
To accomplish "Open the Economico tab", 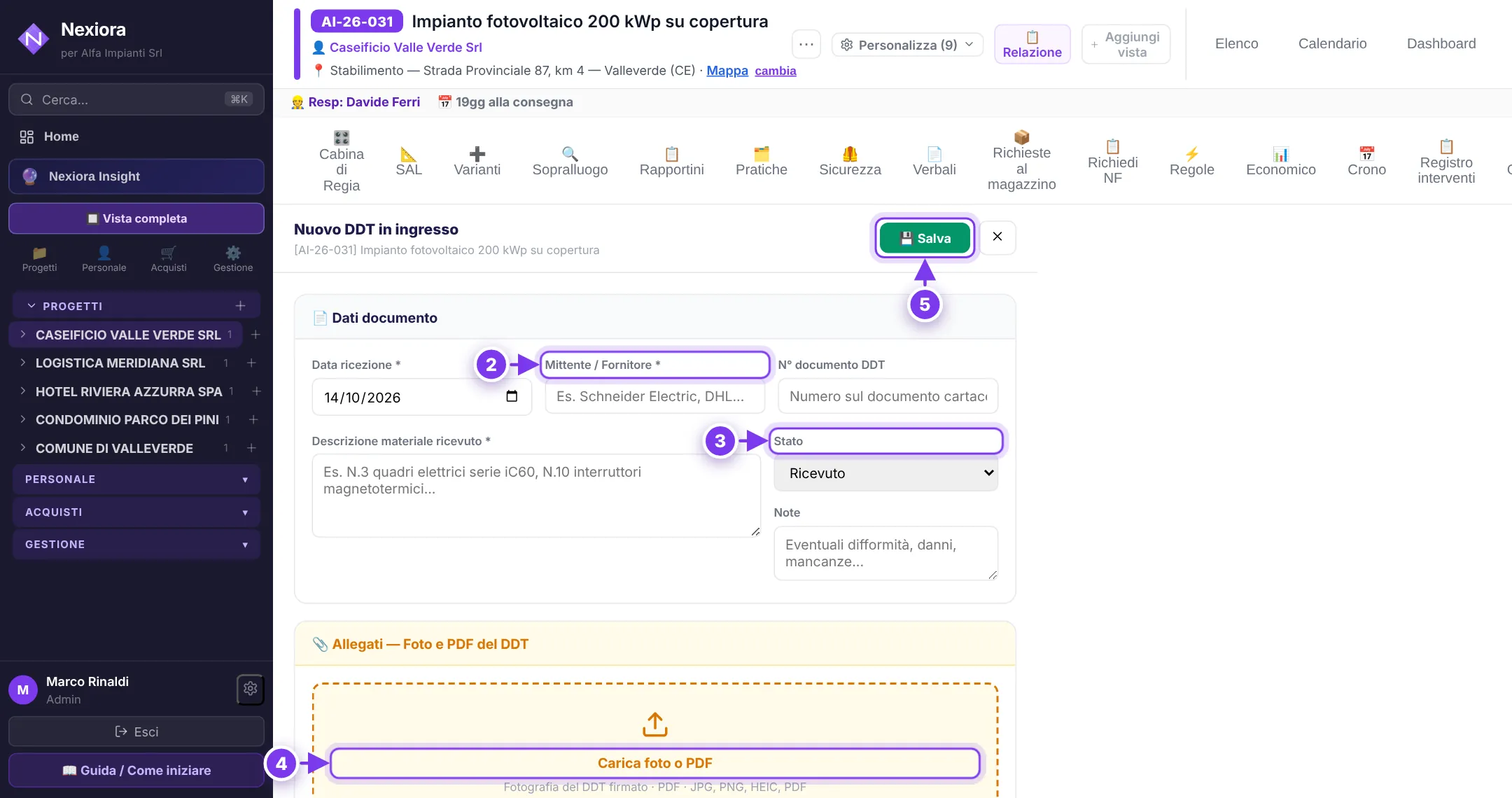I will [1281, 162].
